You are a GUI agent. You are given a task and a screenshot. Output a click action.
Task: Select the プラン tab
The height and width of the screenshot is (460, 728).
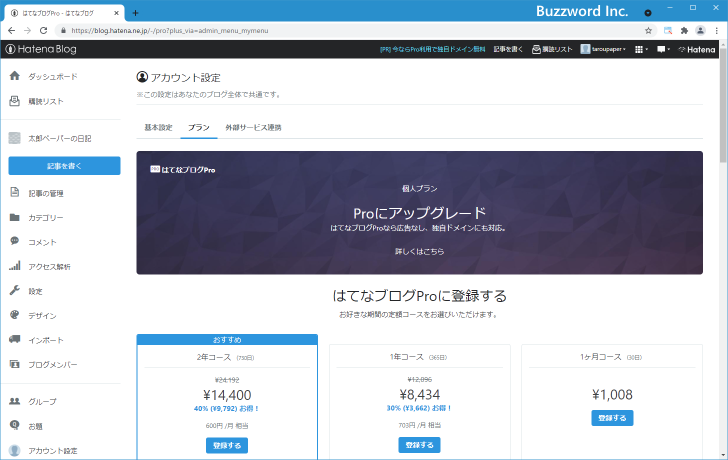[x=199, y=127]
